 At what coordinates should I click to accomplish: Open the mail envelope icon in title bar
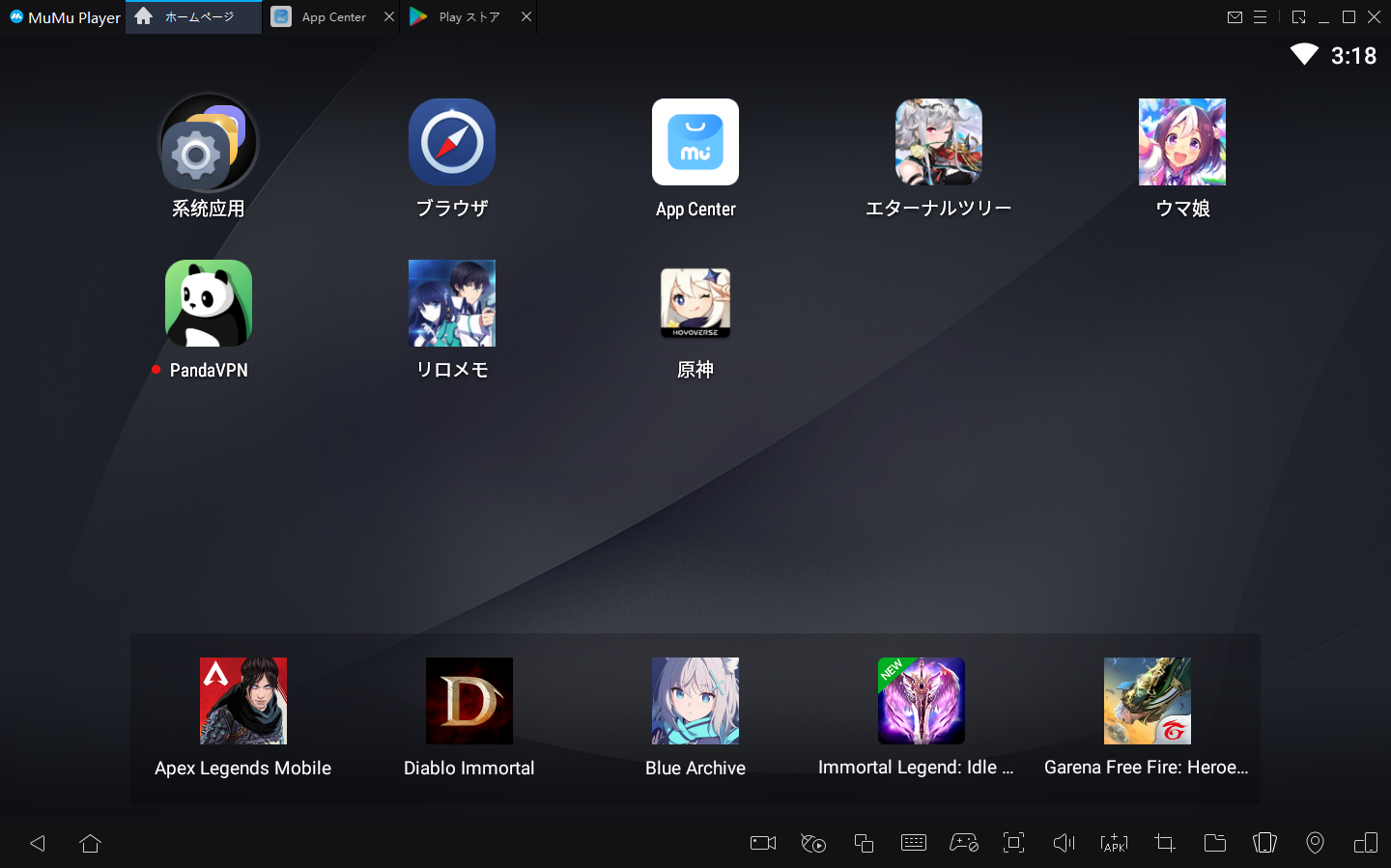[1235, 17]
